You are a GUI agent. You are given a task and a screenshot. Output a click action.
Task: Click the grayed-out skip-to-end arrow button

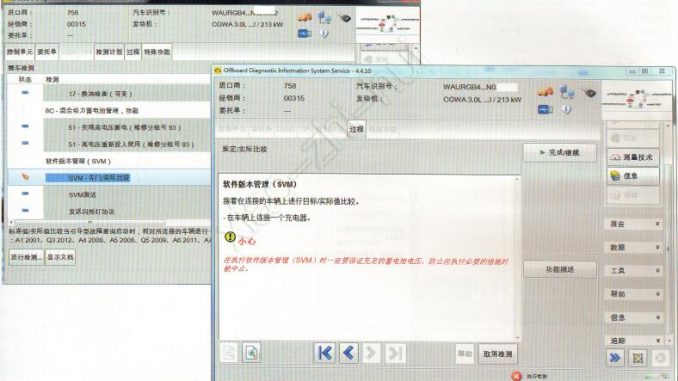pyautogui.click(x=395, y=353)
